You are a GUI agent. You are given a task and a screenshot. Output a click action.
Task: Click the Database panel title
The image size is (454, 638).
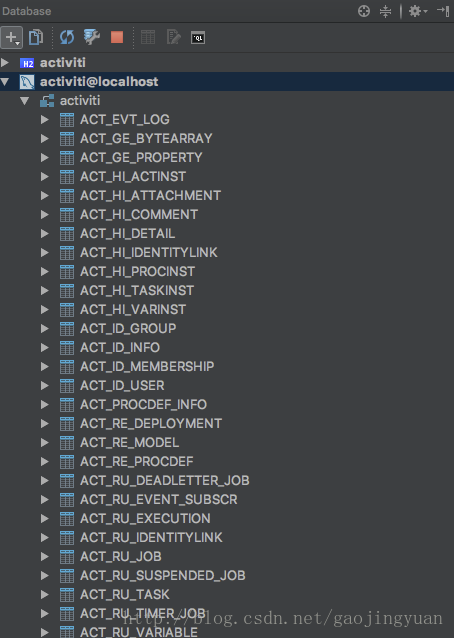pos(27,11)
